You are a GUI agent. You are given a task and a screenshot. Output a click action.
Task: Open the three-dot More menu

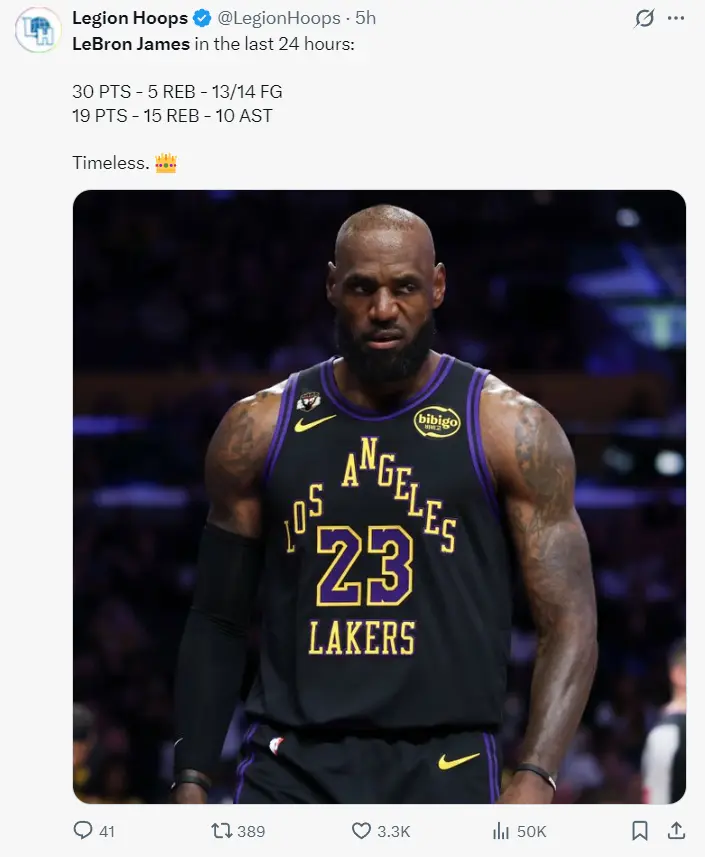677,19
